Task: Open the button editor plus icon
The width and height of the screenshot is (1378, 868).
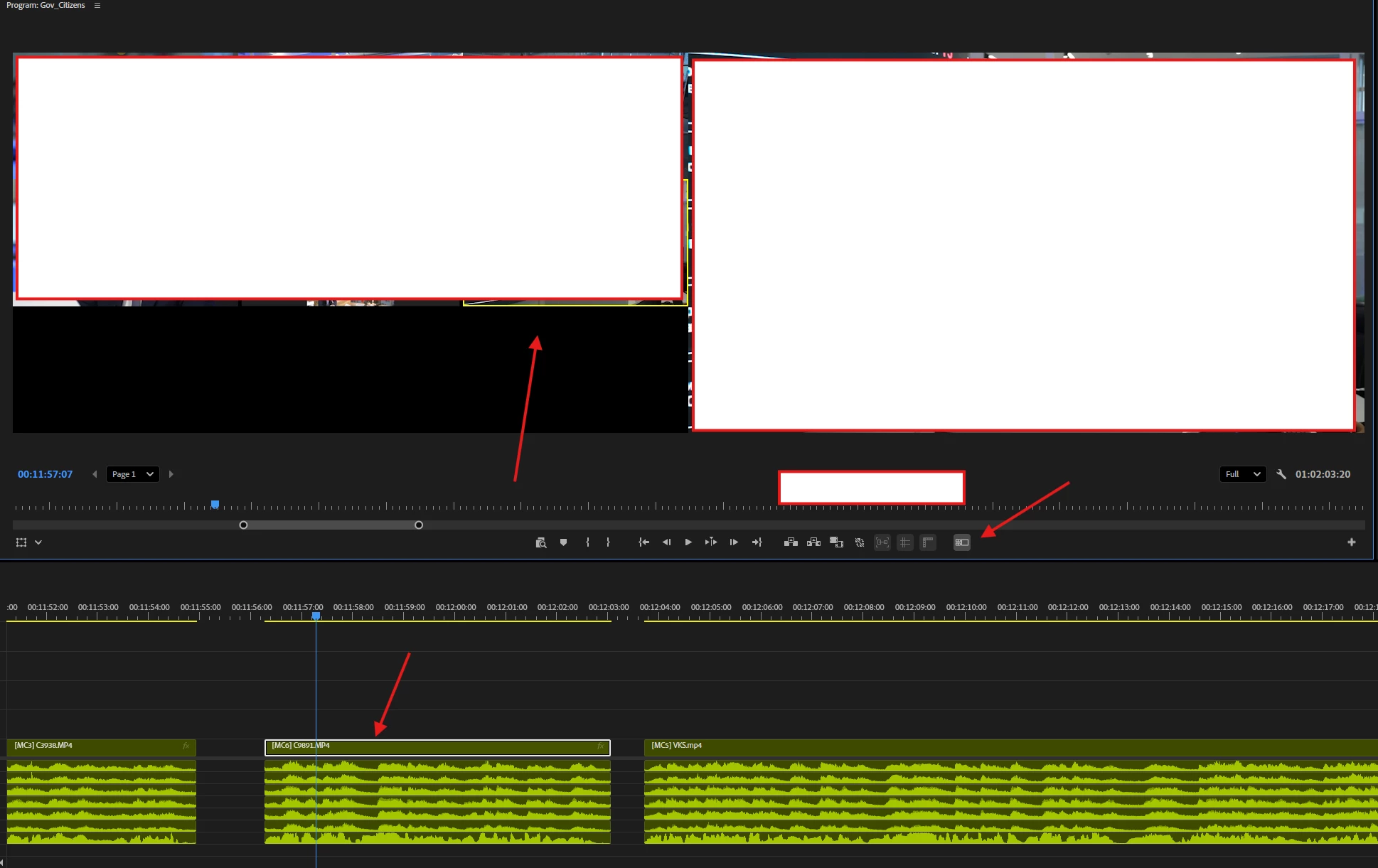Action: (1352, 542)
